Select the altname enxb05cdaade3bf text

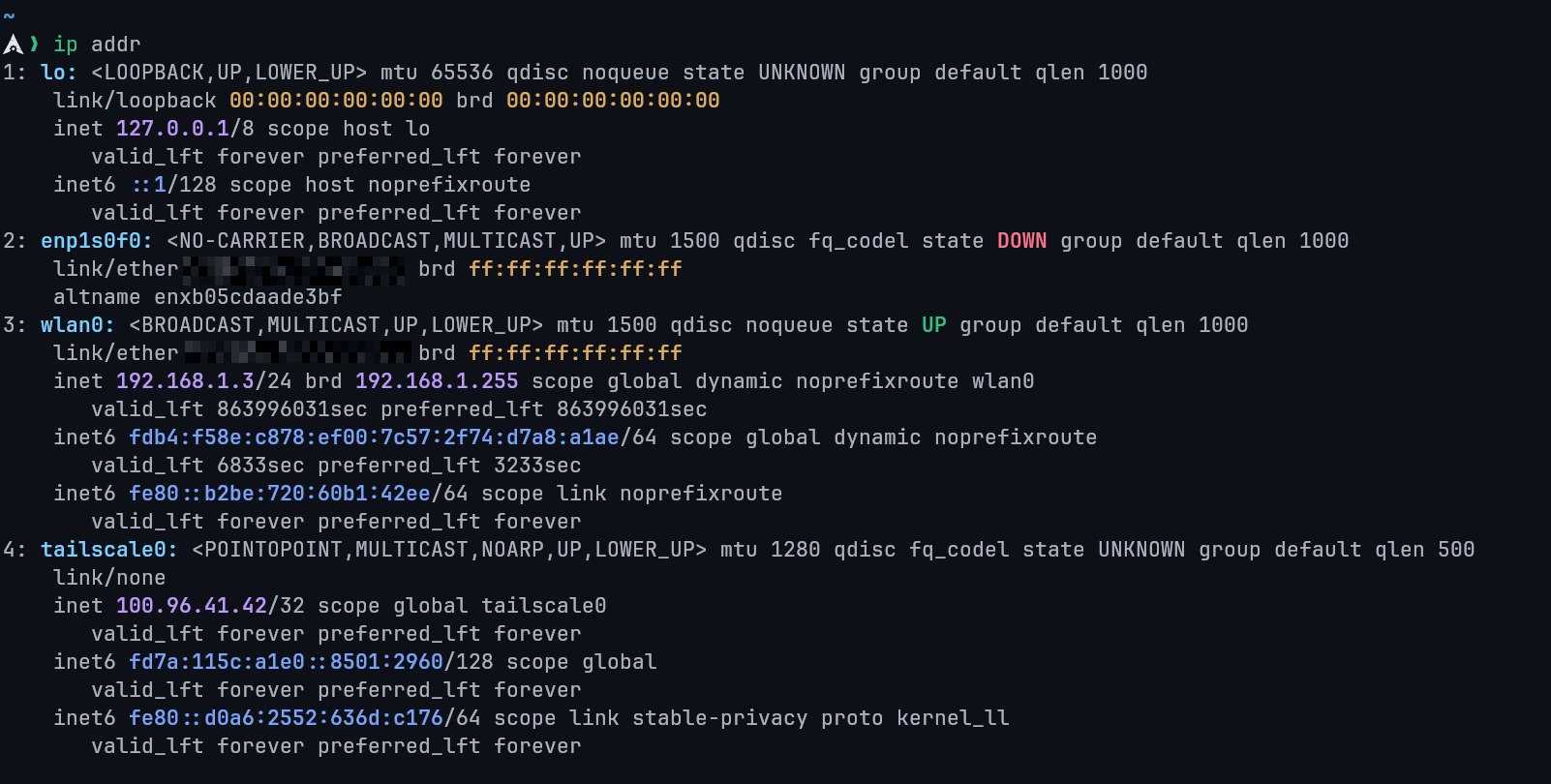click(248, 297)
